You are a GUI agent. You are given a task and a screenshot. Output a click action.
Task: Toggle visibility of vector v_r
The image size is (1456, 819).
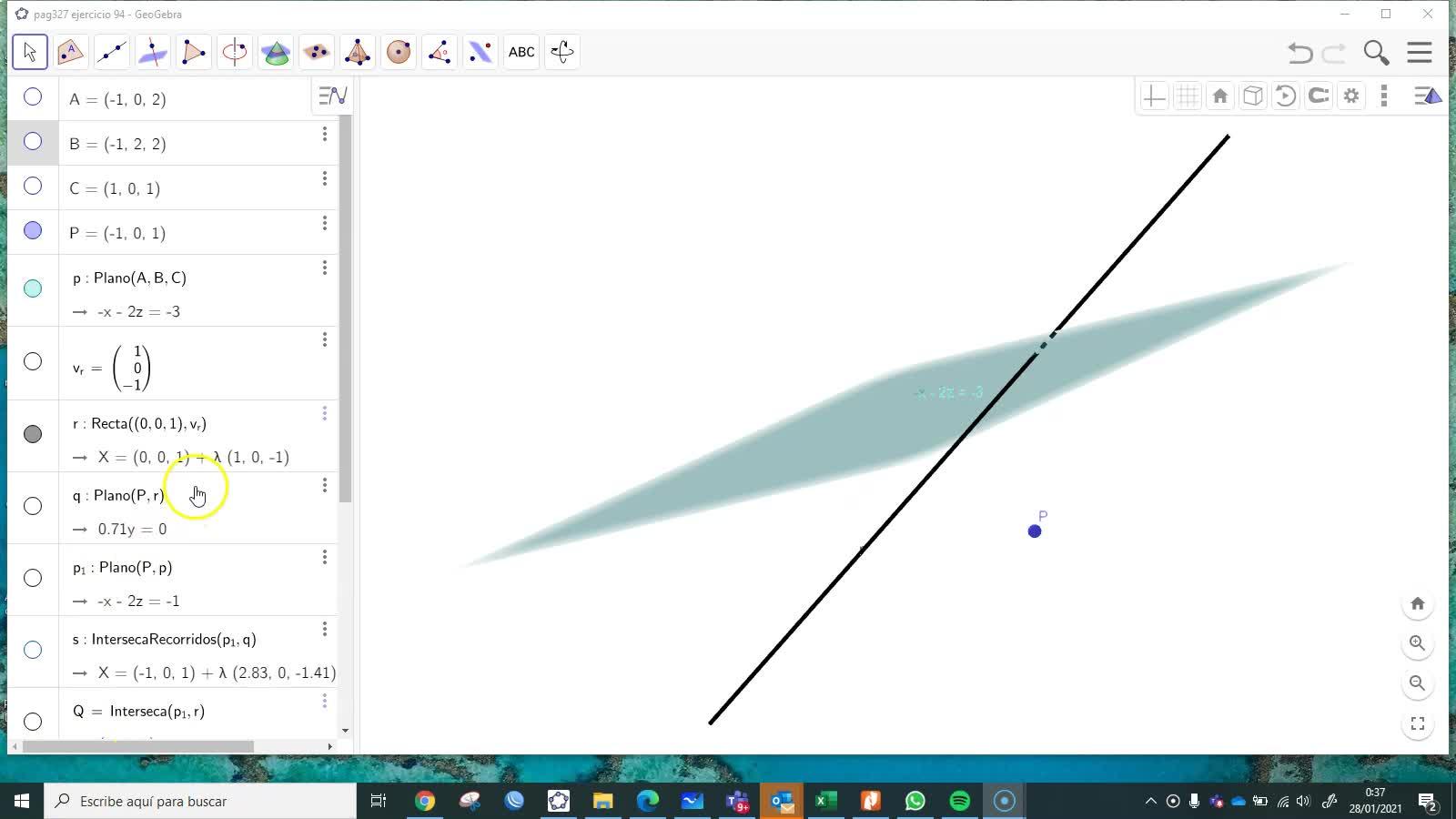click(33, 361)
